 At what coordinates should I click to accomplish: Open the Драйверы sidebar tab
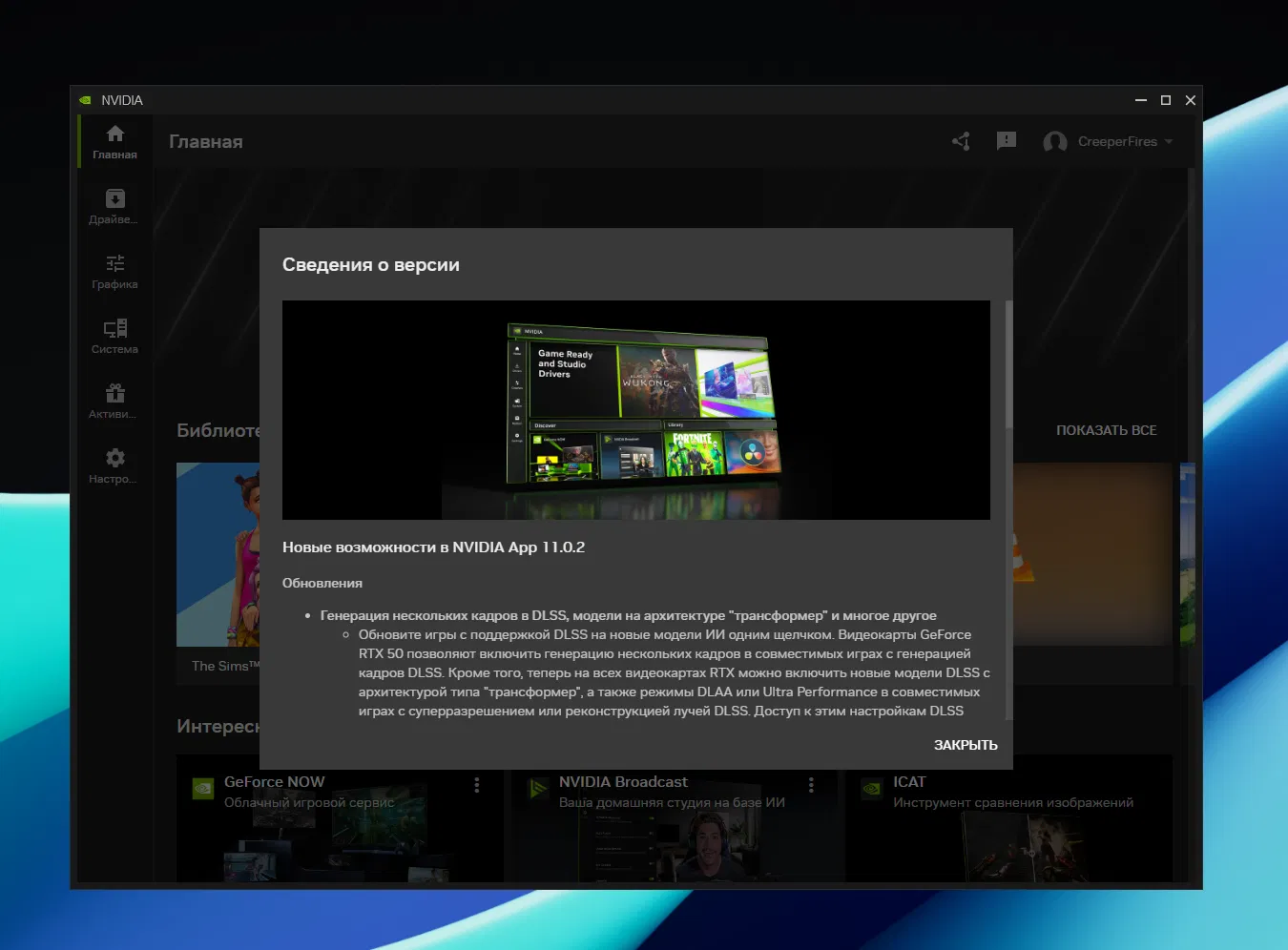pyautogui.click(x=114, y=207)
